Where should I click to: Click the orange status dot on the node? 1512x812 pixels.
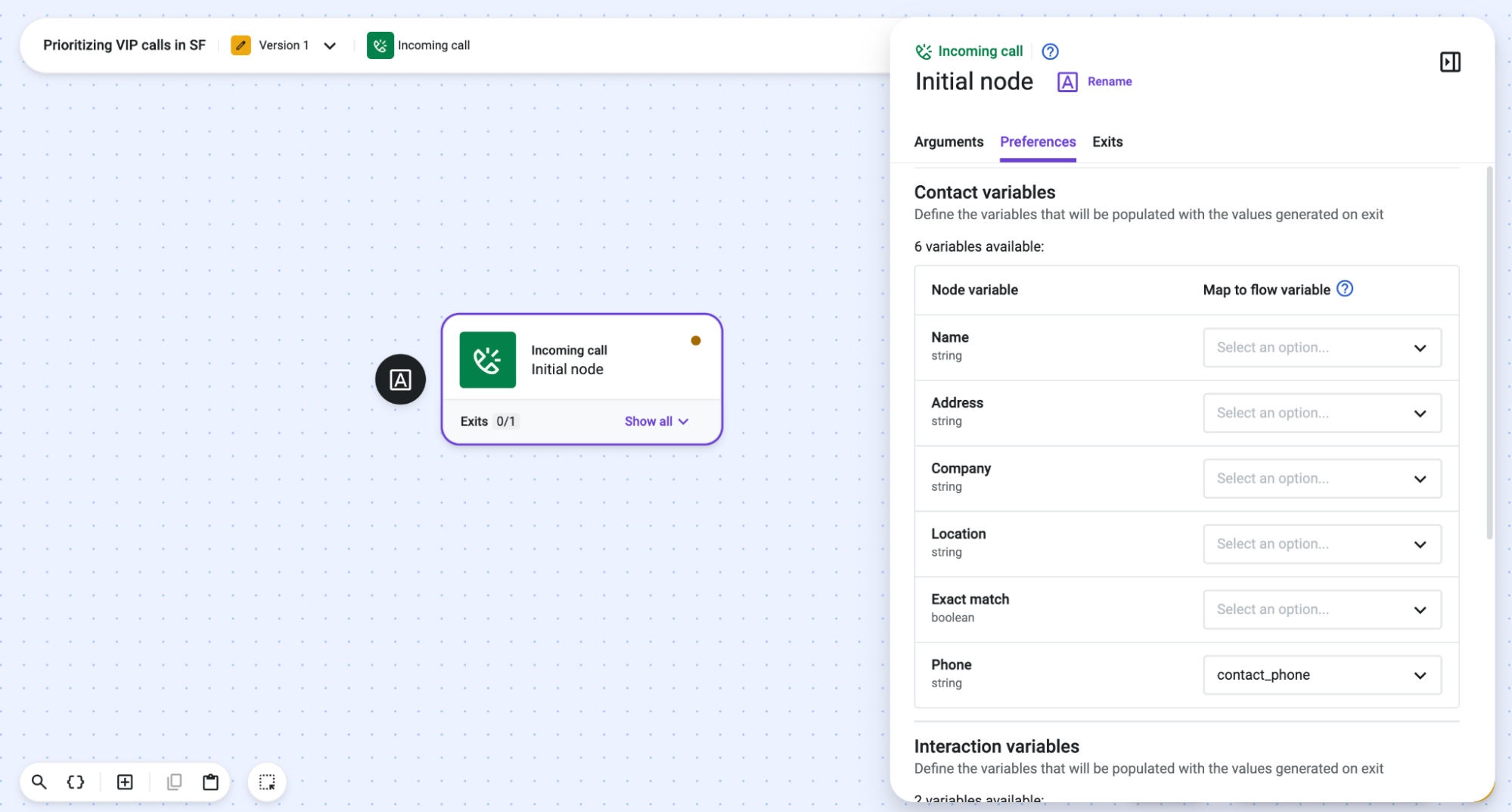[696, 340]
